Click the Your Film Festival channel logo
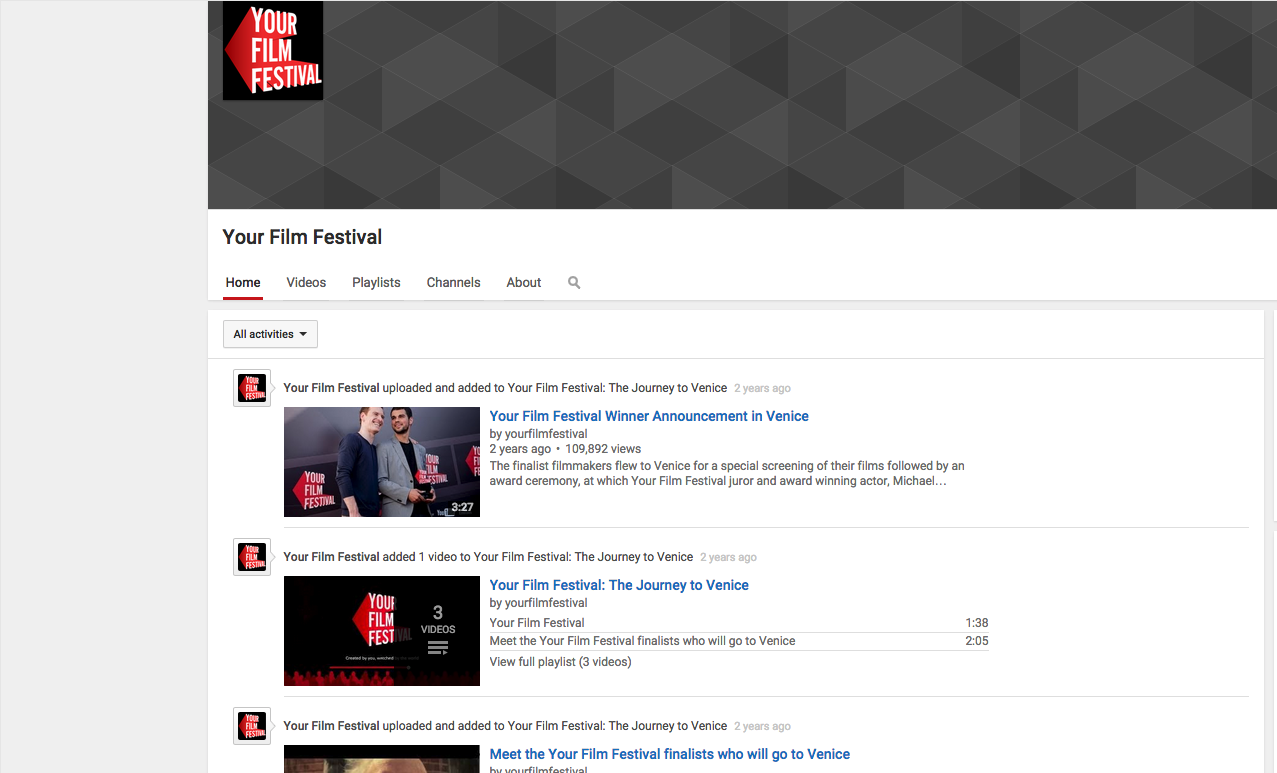This screenshot has width=1277, height=773. pyautogui.click(x=273, y=51)
